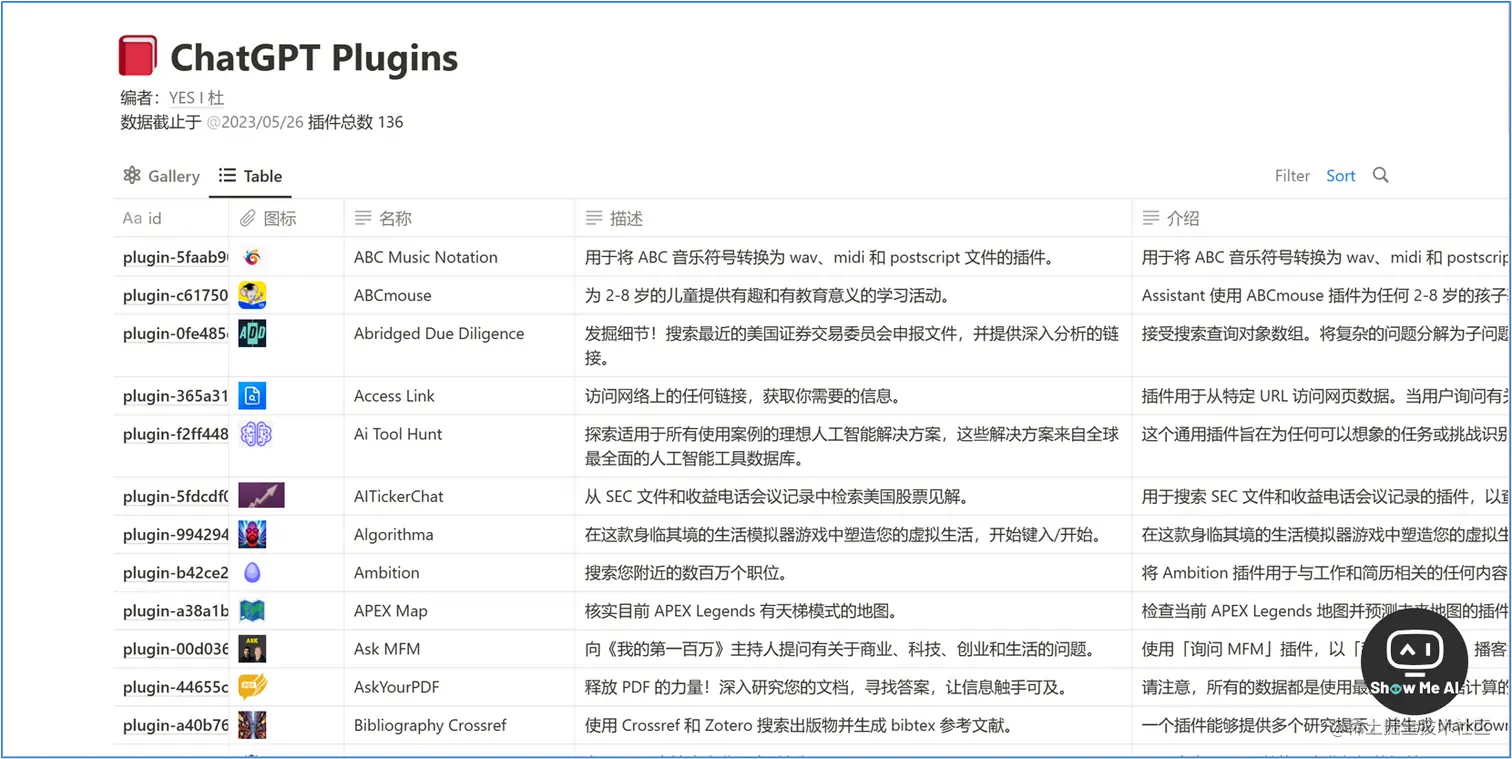
Task: Click the 介绍 column header
Action: (1320, 218)
